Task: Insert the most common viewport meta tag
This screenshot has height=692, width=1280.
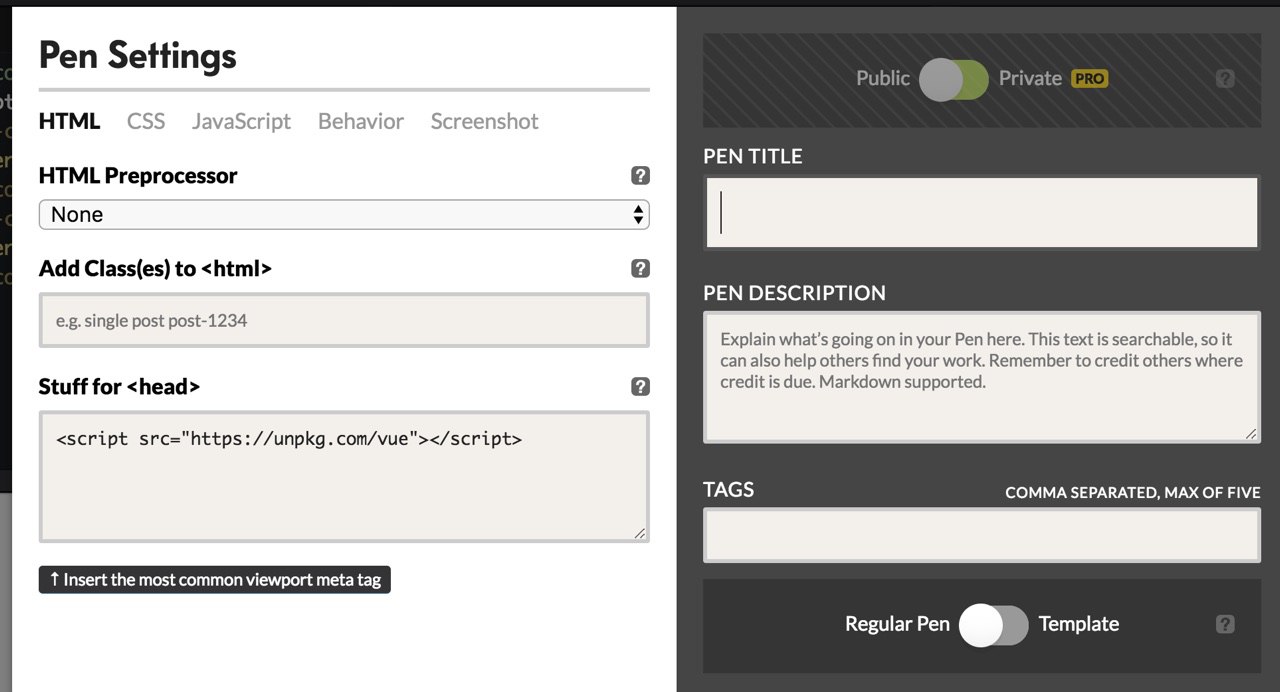Action: [x=215, y=580]
